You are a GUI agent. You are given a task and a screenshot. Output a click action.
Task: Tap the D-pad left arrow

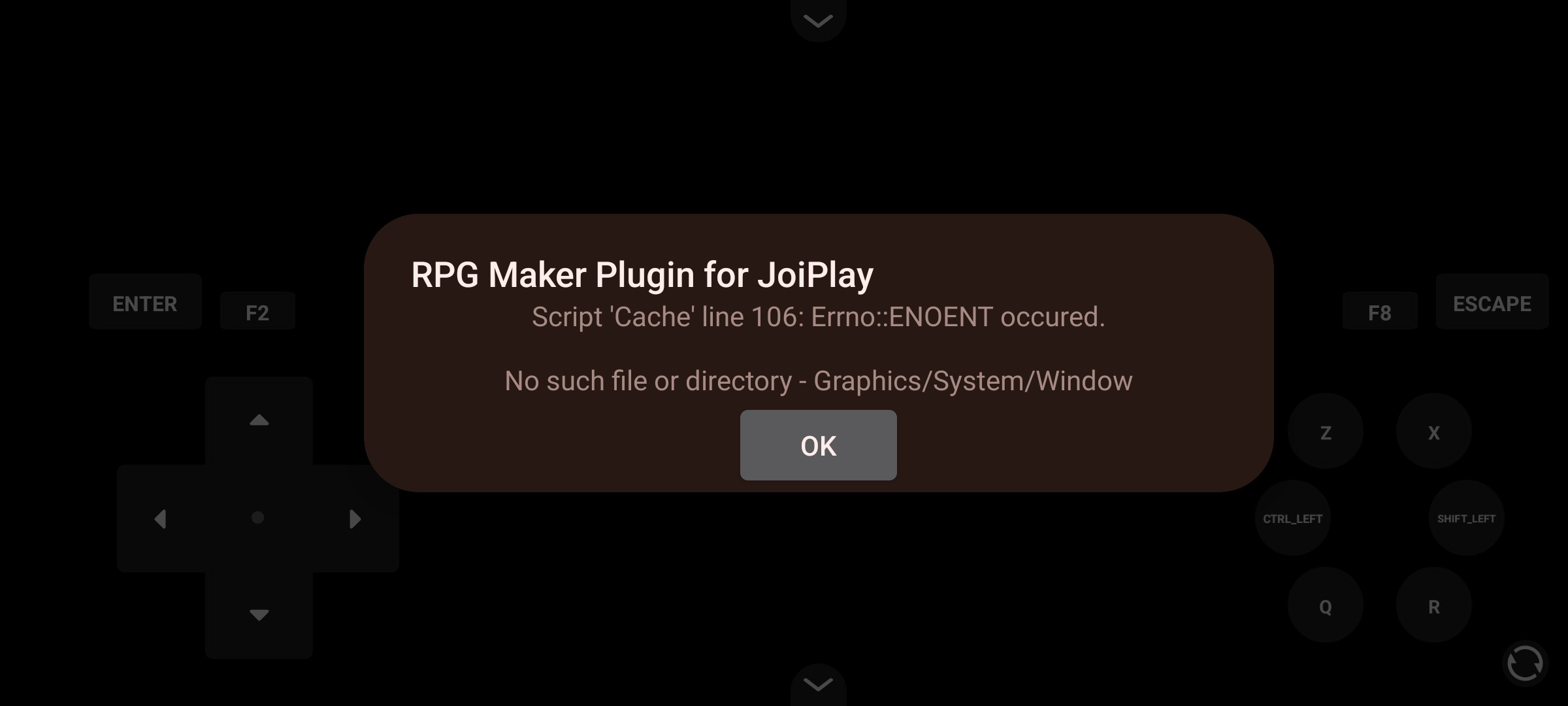click(x=161, y=519)
